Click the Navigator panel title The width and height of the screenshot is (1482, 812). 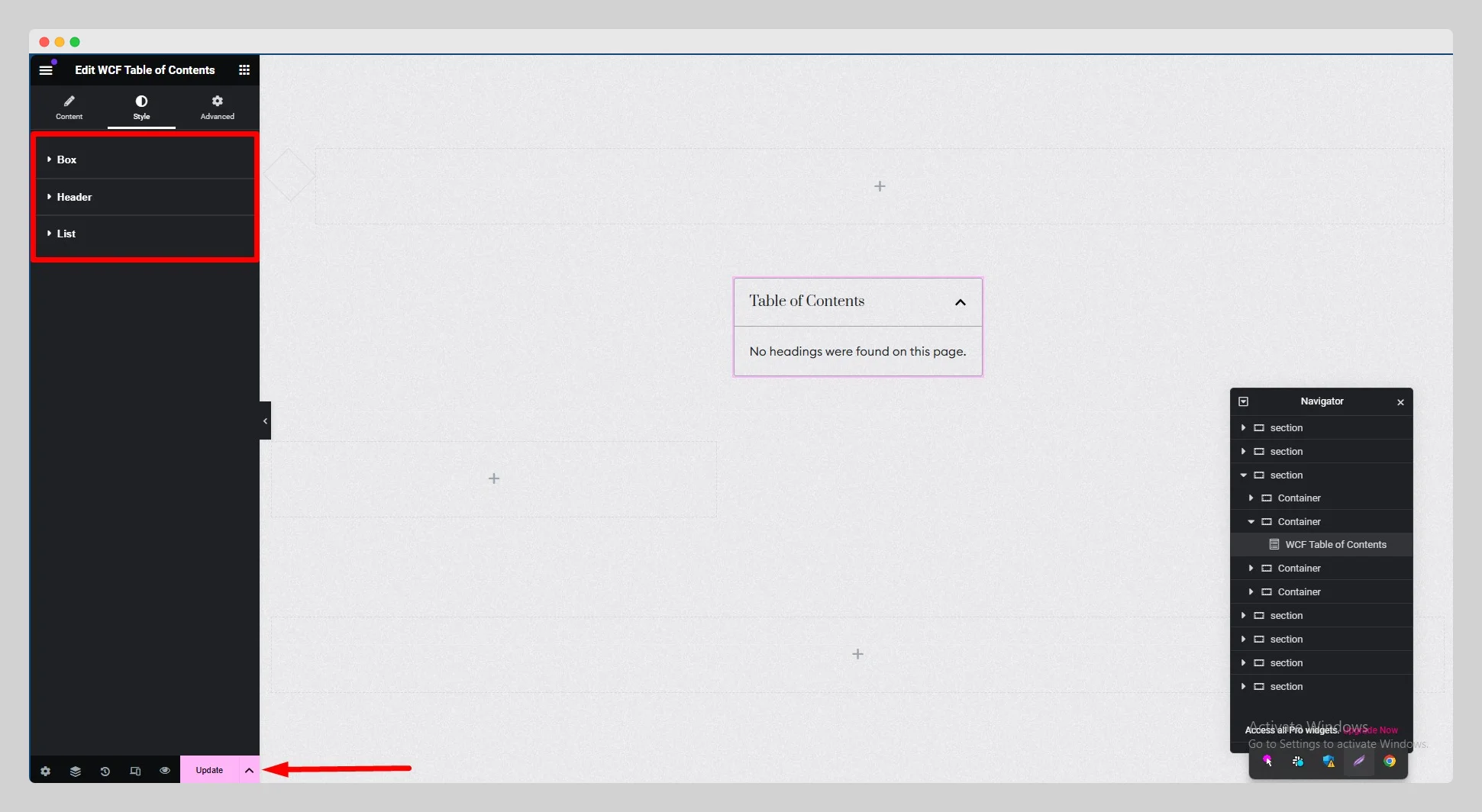coord(1322,401)
